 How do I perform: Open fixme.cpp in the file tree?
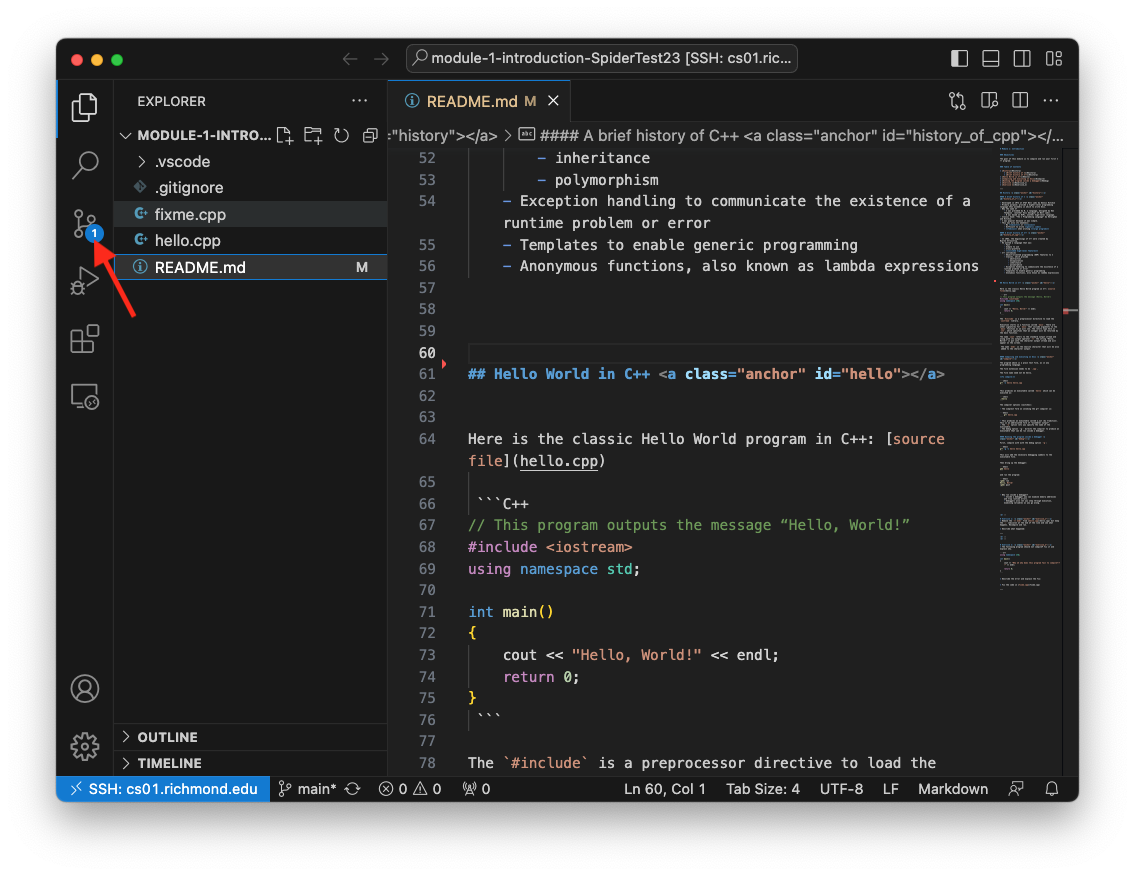coord(250,214)
